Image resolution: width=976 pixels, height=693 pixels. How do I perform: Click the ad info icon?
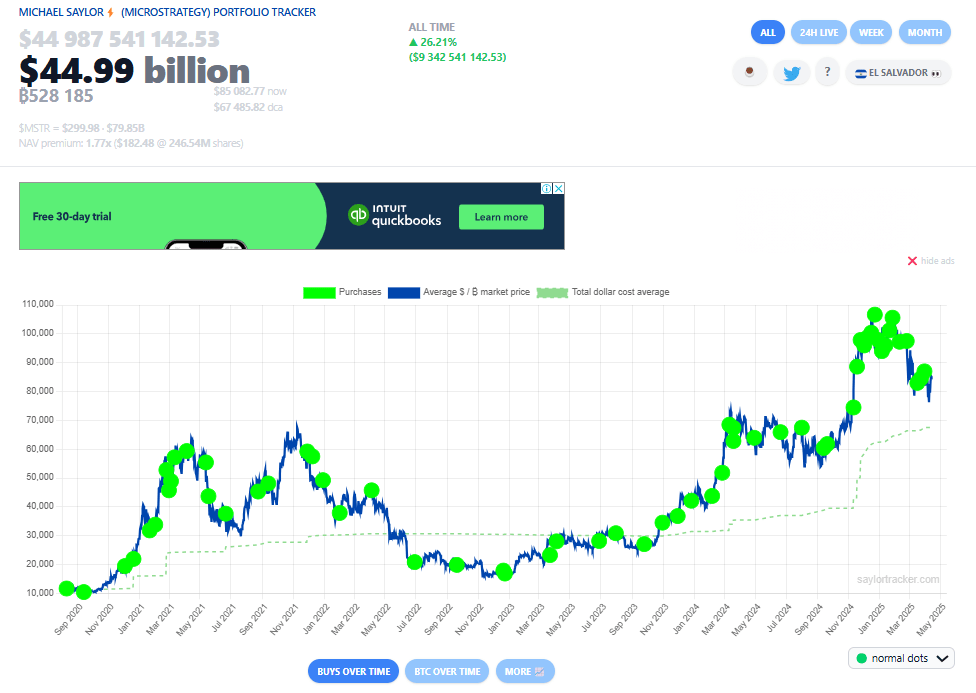(546, 189)
